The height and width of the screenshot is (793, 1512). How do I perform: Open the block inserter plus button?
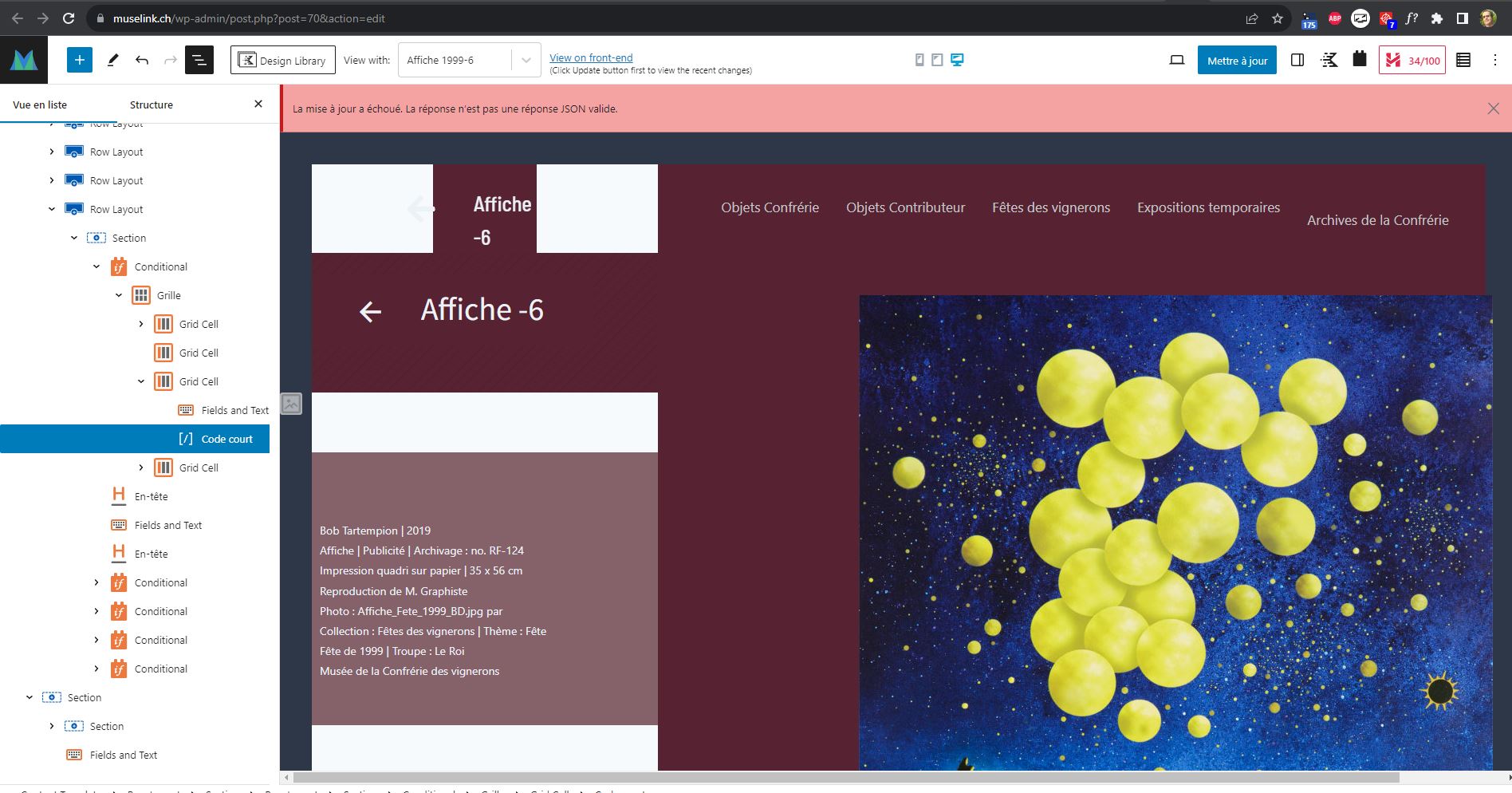[80, 60]
